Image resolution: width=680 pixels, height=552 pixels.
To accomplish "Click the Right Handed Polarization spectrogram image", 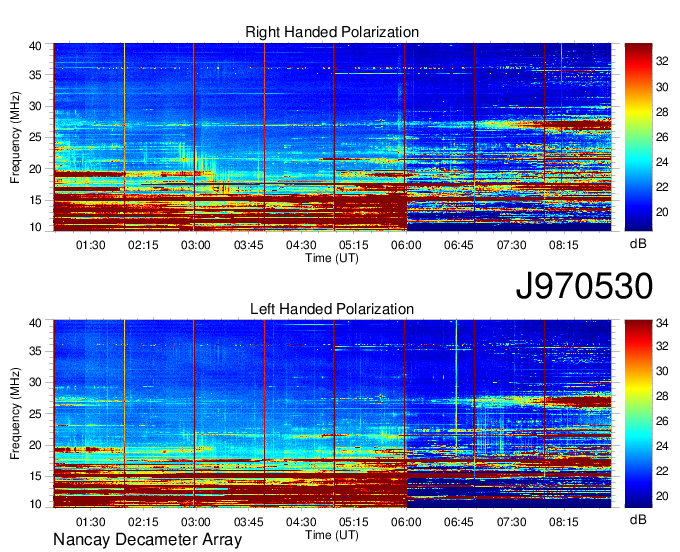I will click(332, 137).
